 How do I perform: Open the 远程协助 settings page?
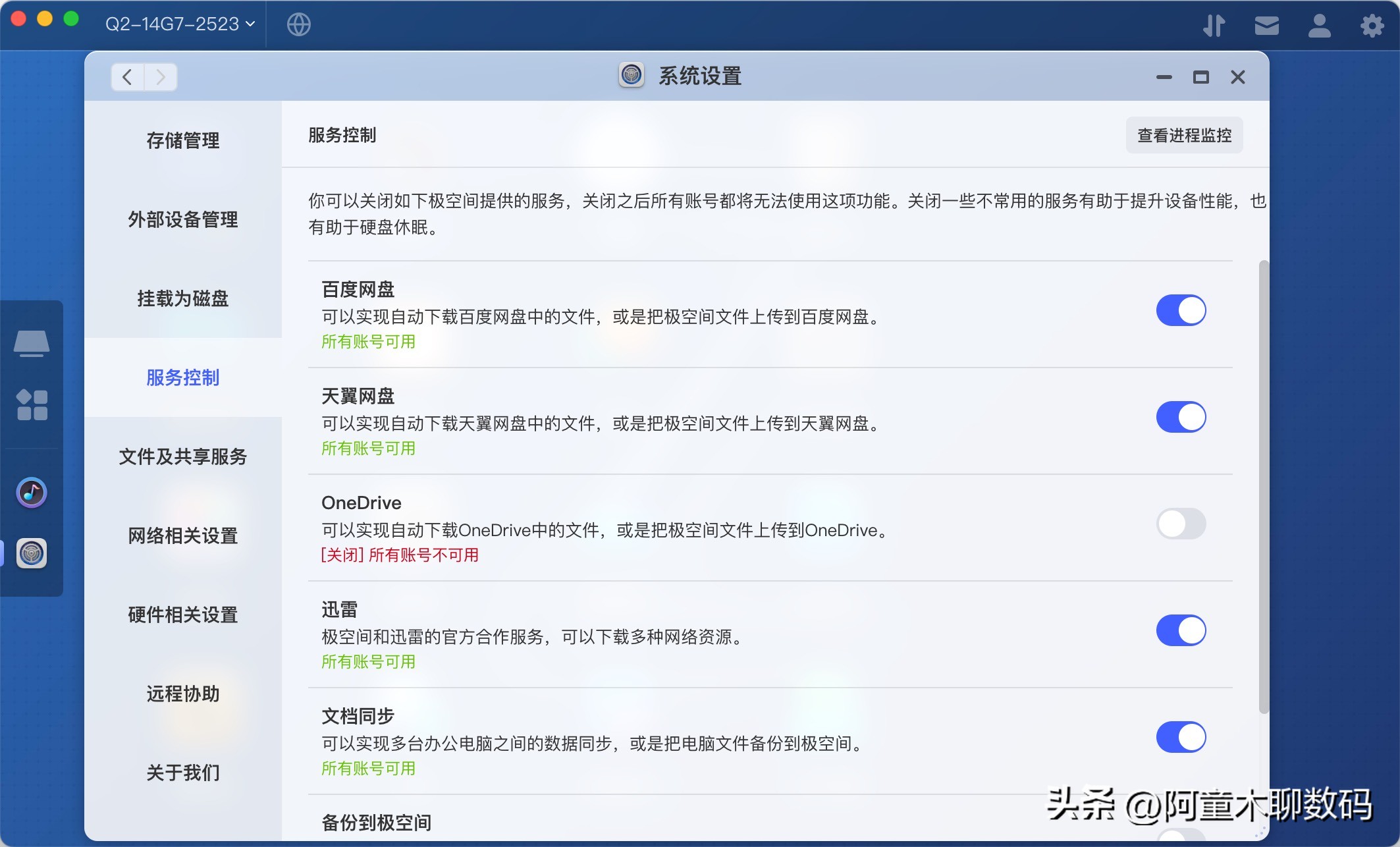click(183, 694)
